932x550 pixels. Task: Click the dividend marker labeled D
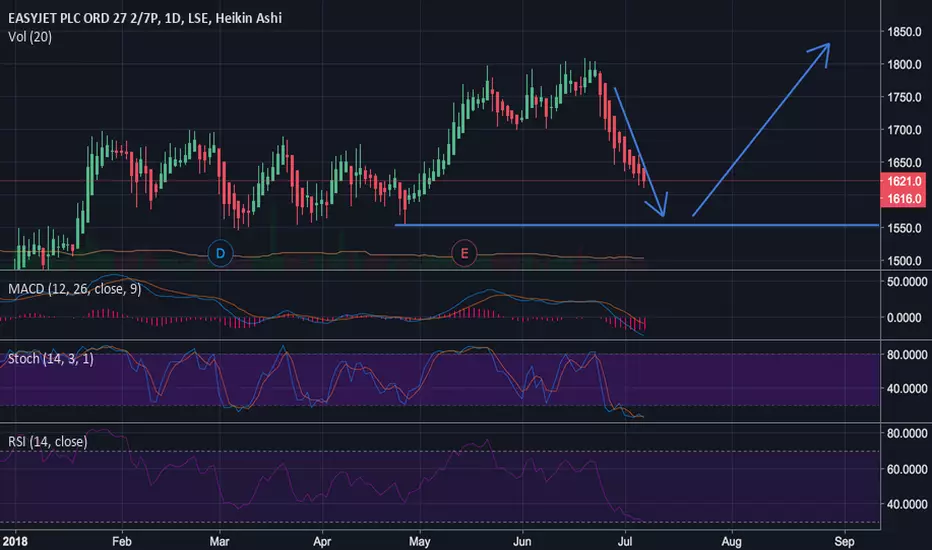[x=220, y=254]
